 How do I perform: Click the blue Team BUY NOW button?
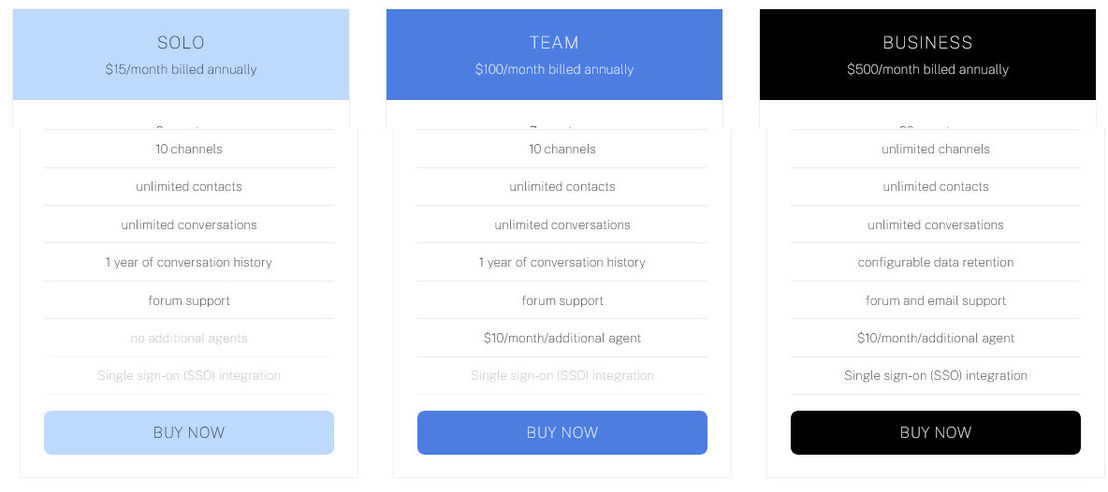[562, 433]
